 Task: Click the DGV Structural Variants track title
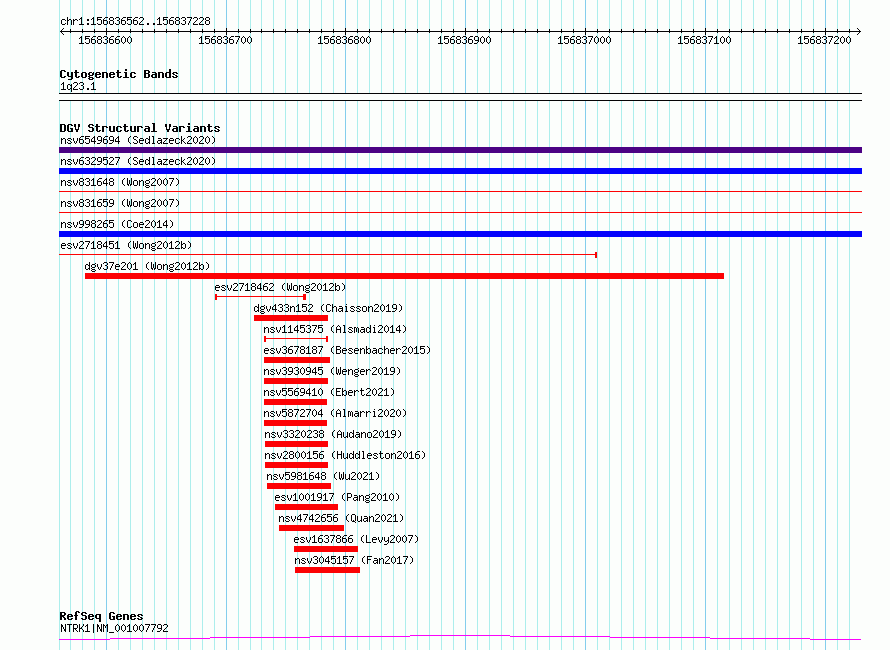[140, 128]
